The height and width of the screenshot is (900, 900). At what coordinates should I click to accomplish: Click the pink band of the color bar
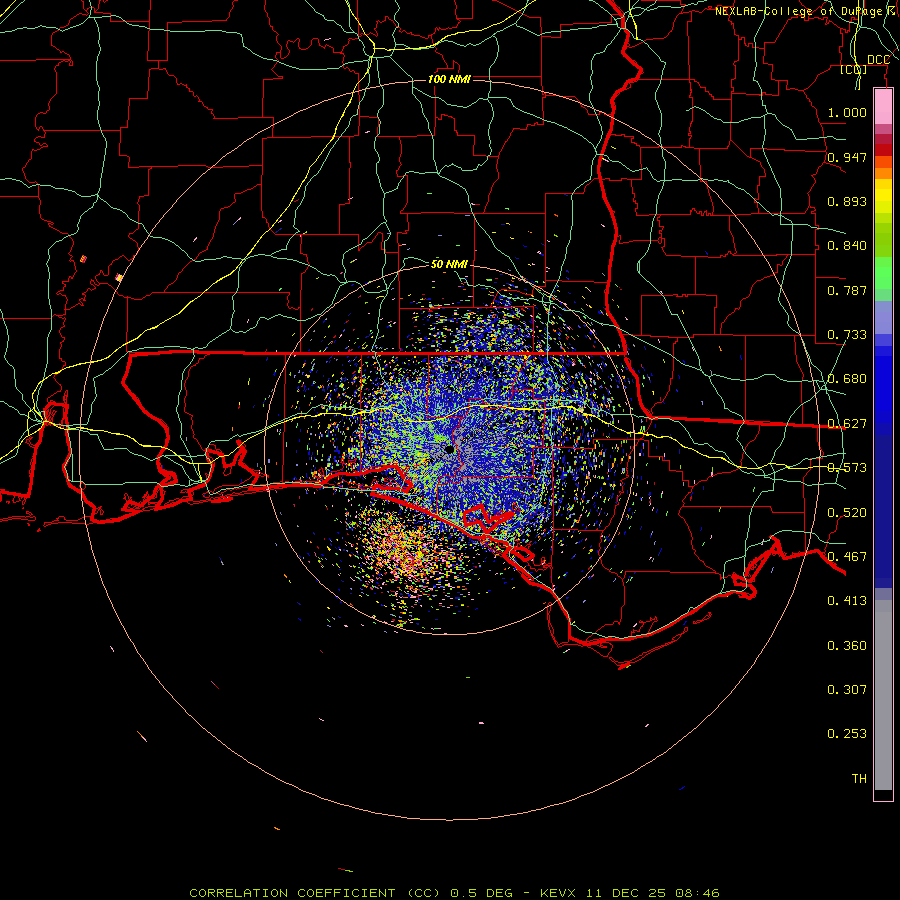[883, 107]
